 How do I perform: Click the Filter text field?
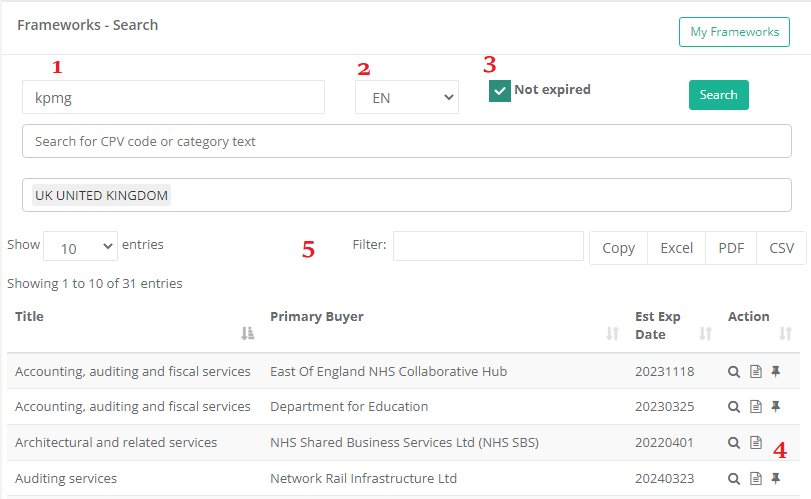tap(488, 246)
